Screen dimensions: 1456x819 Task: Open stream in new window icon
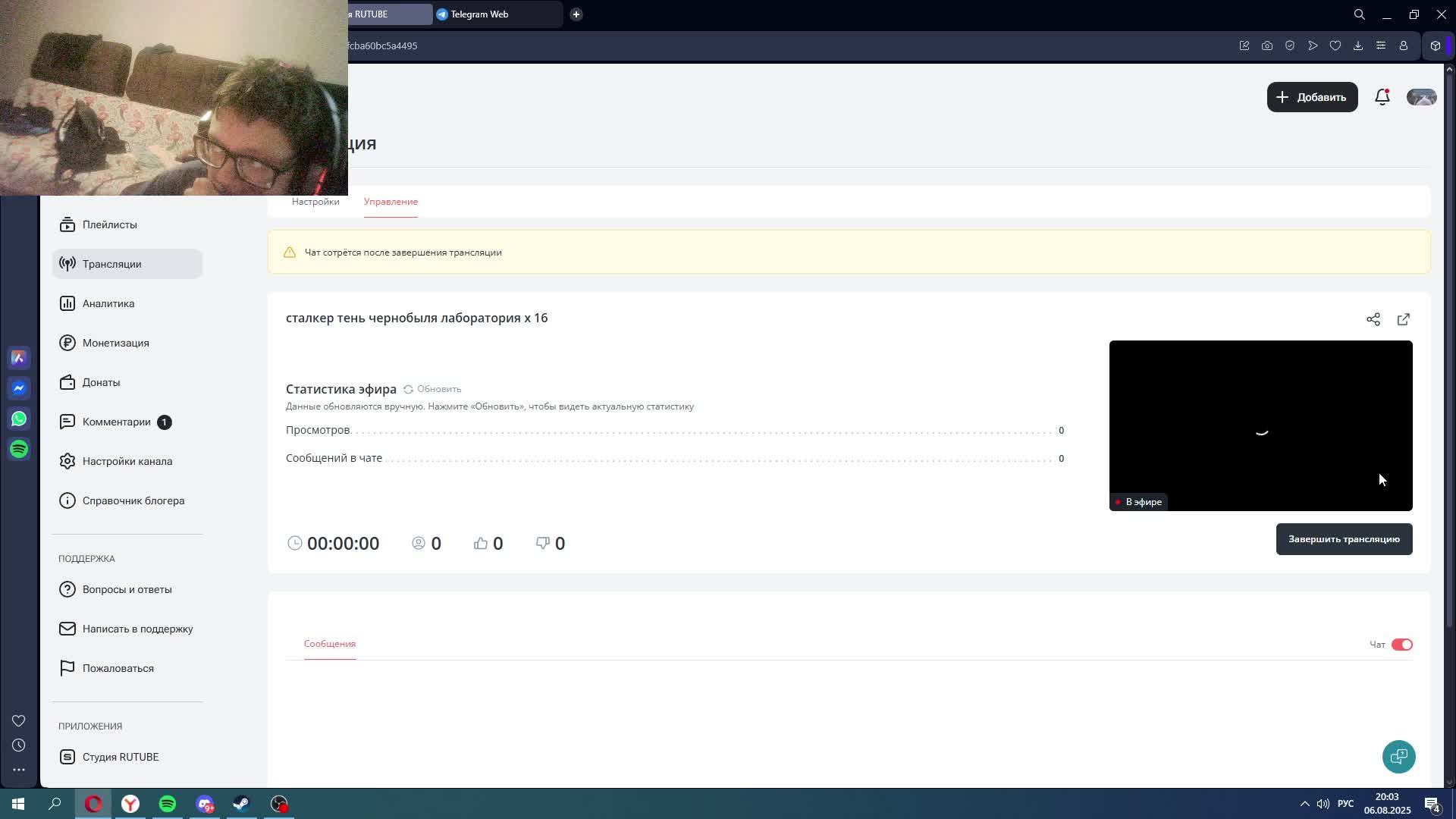1403,319
